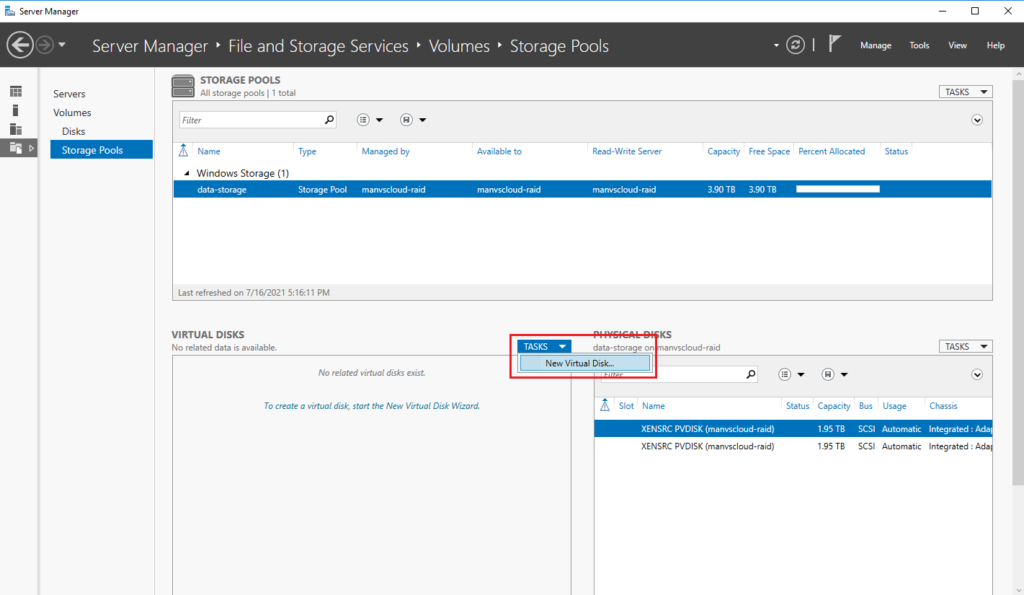Click the Volumes breadcrumb in the header
The height and width of the screenshot is (595, 1024).
coord(459,46)
